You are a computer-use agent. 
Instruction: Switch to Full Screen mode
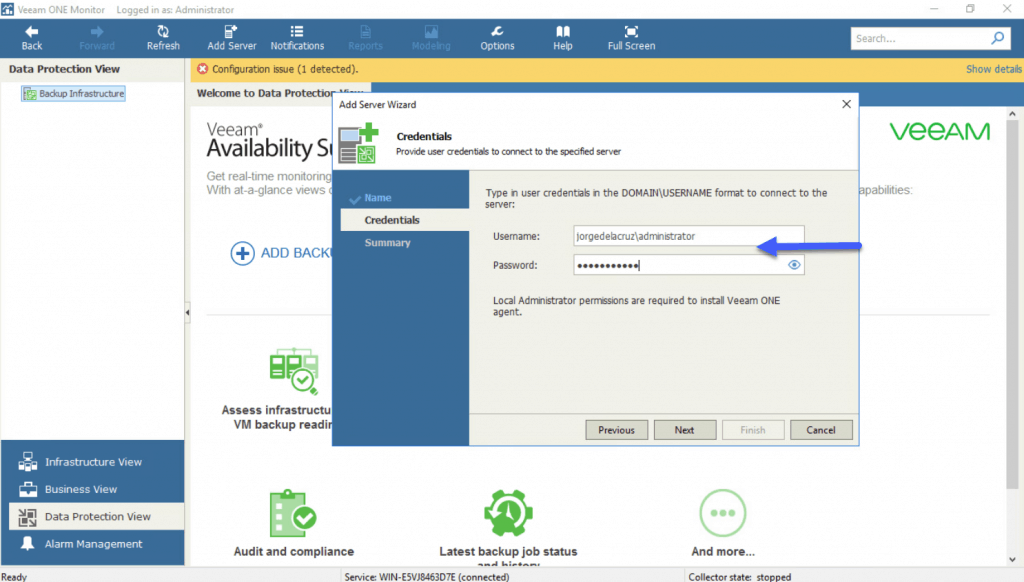tap(631, 32)
